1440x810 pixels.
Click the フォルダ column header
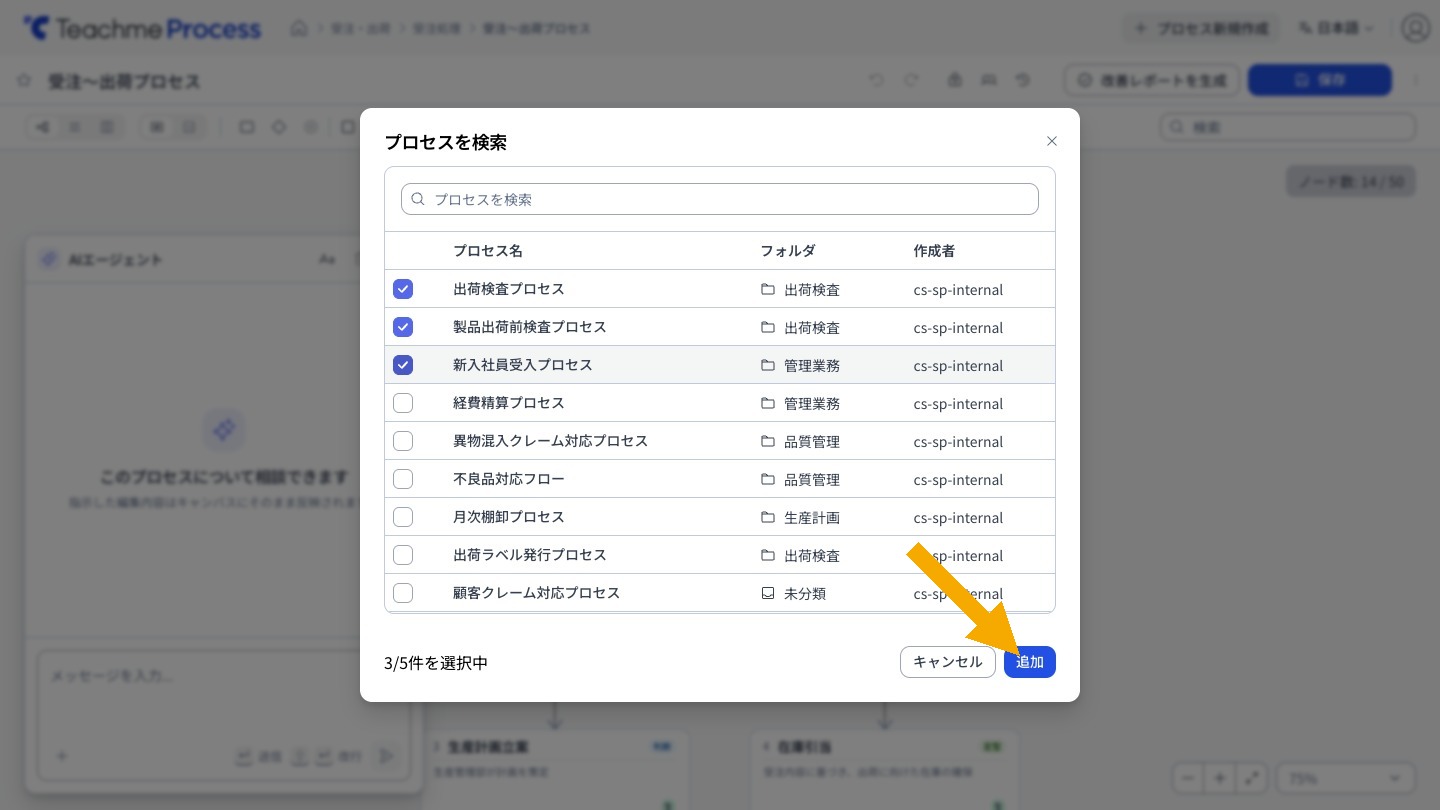coord(788,251)
